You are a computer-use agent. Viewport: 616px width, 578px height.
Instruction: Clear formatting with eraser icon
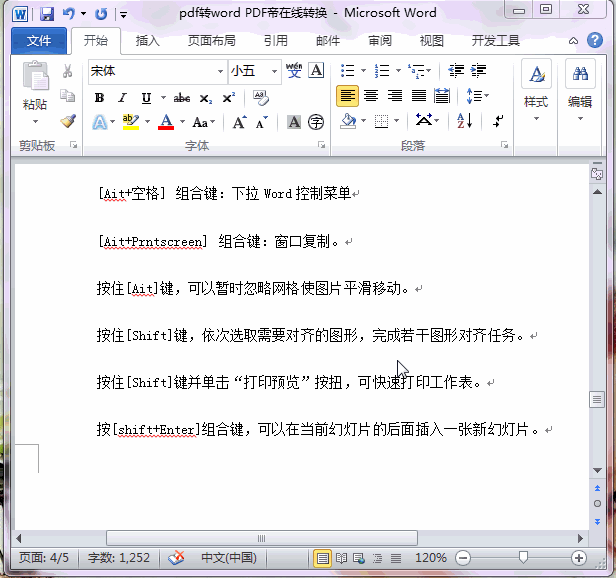261,97
